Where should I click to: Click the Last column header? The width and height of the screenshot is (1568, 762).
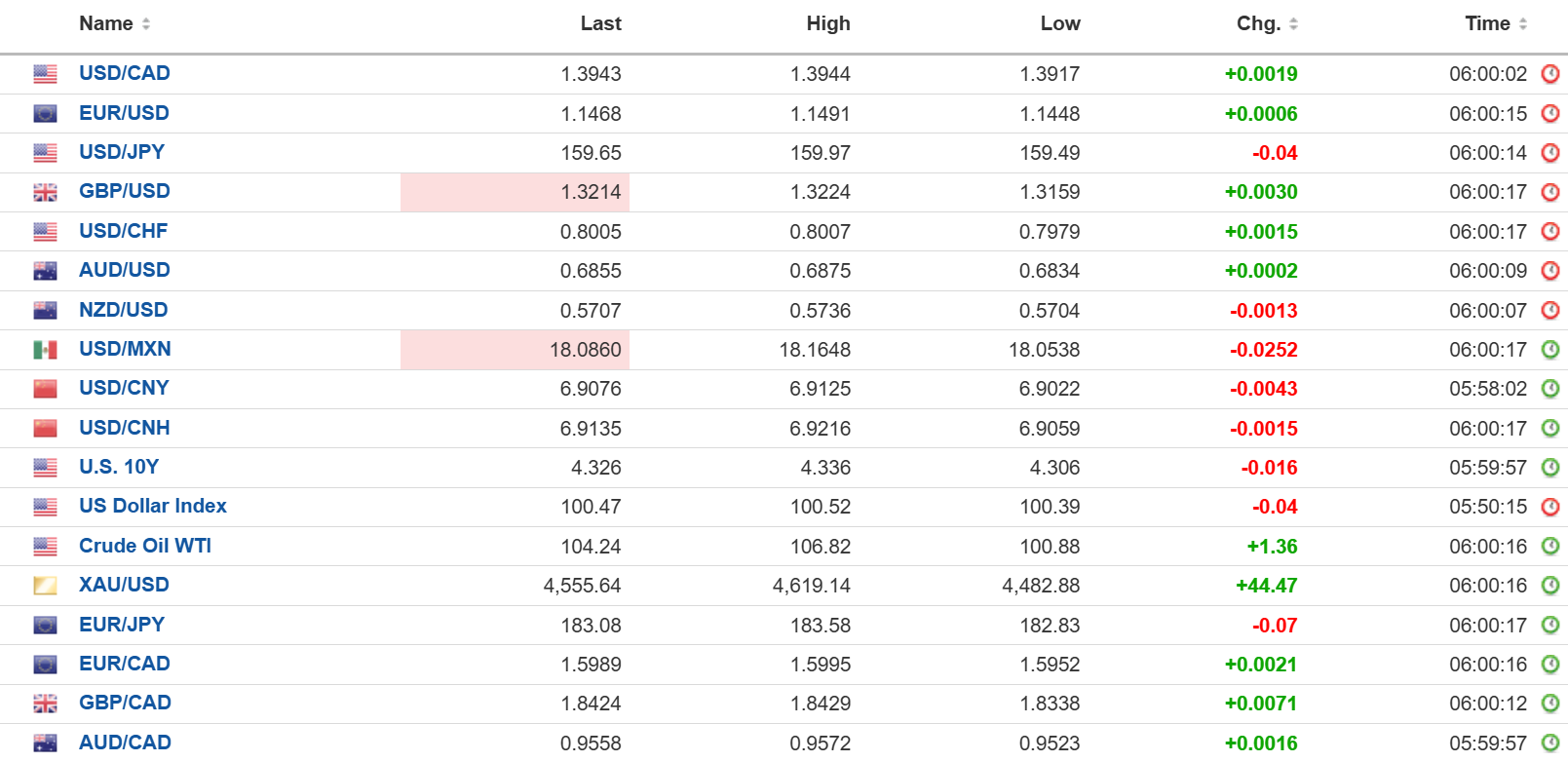coord(600,24)
